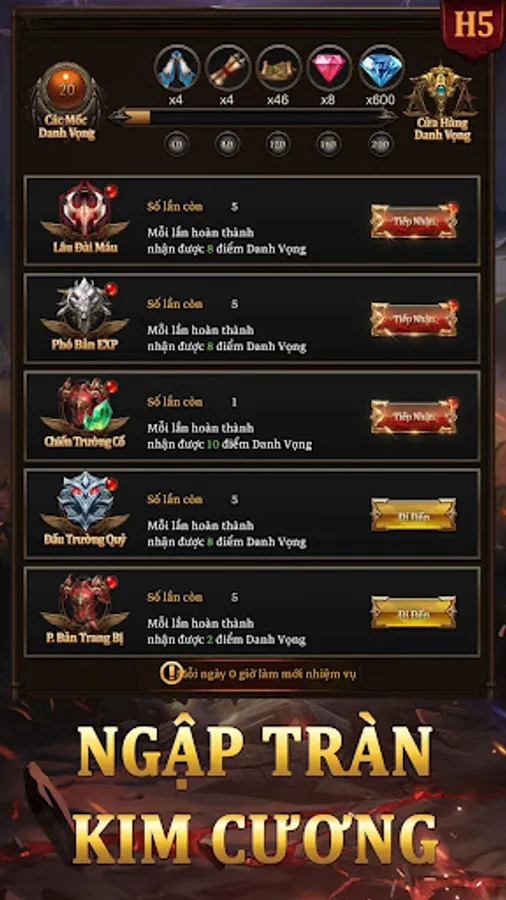
Task: Open the Các Mốc Danh Vọng orb icon
Action: (67, 91)
